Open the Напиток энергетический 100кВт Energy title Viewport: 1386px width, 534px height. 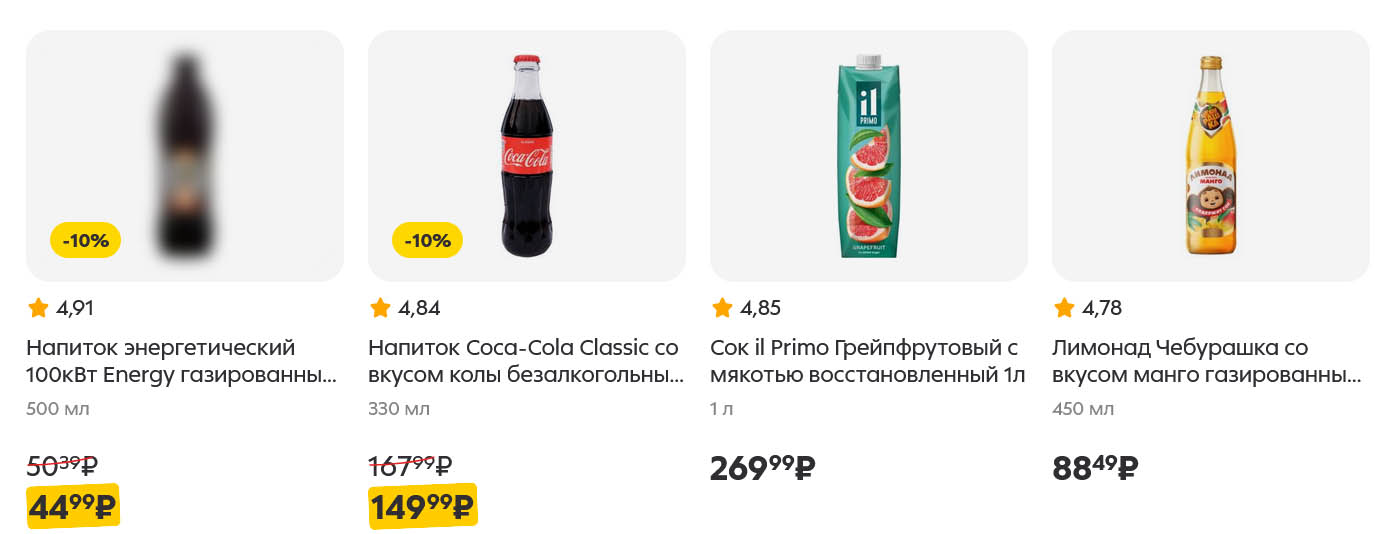tap(181, 362)
